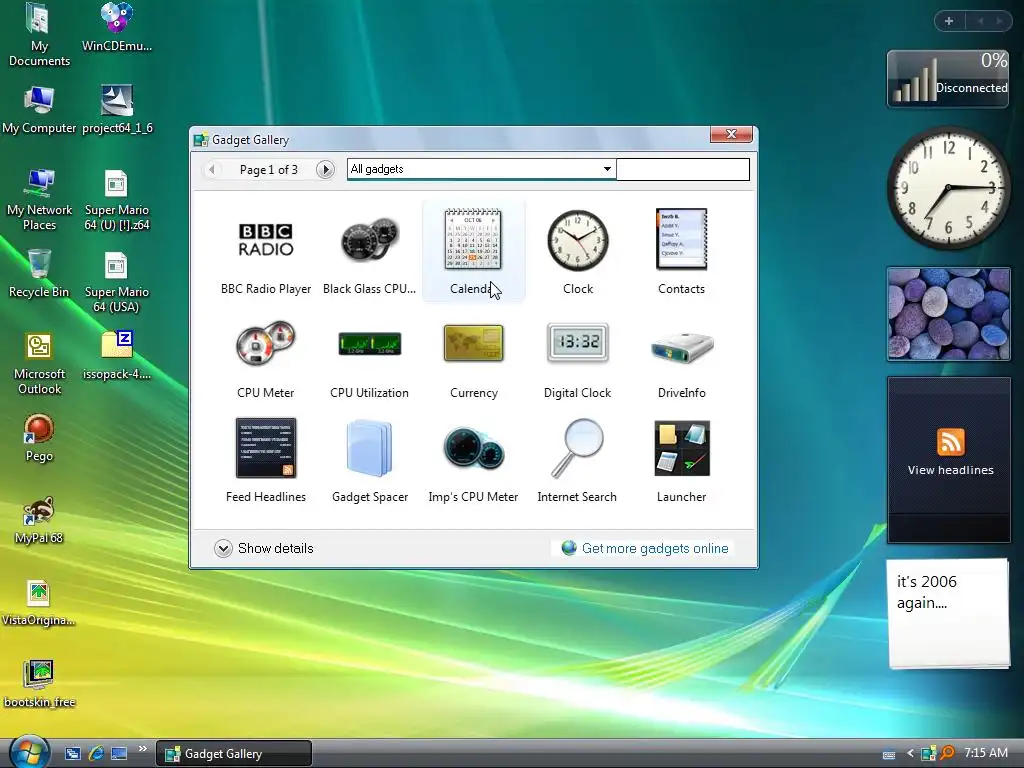Pick the Black Glass CPU gadget
1024x768 pixels.
[370, 252]
